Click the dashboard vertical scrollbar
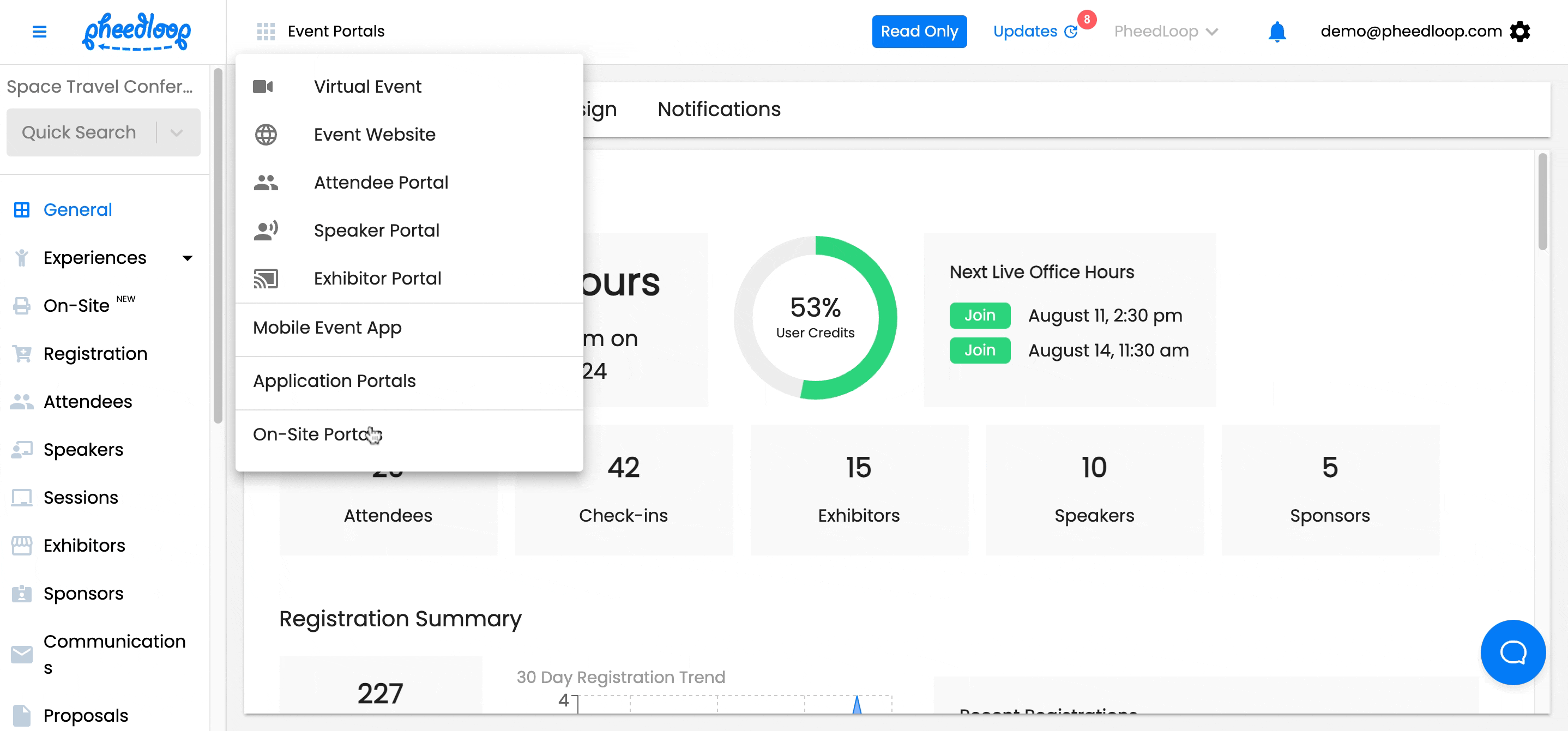Screen dimensions: 1568x731 point(1542,202)
